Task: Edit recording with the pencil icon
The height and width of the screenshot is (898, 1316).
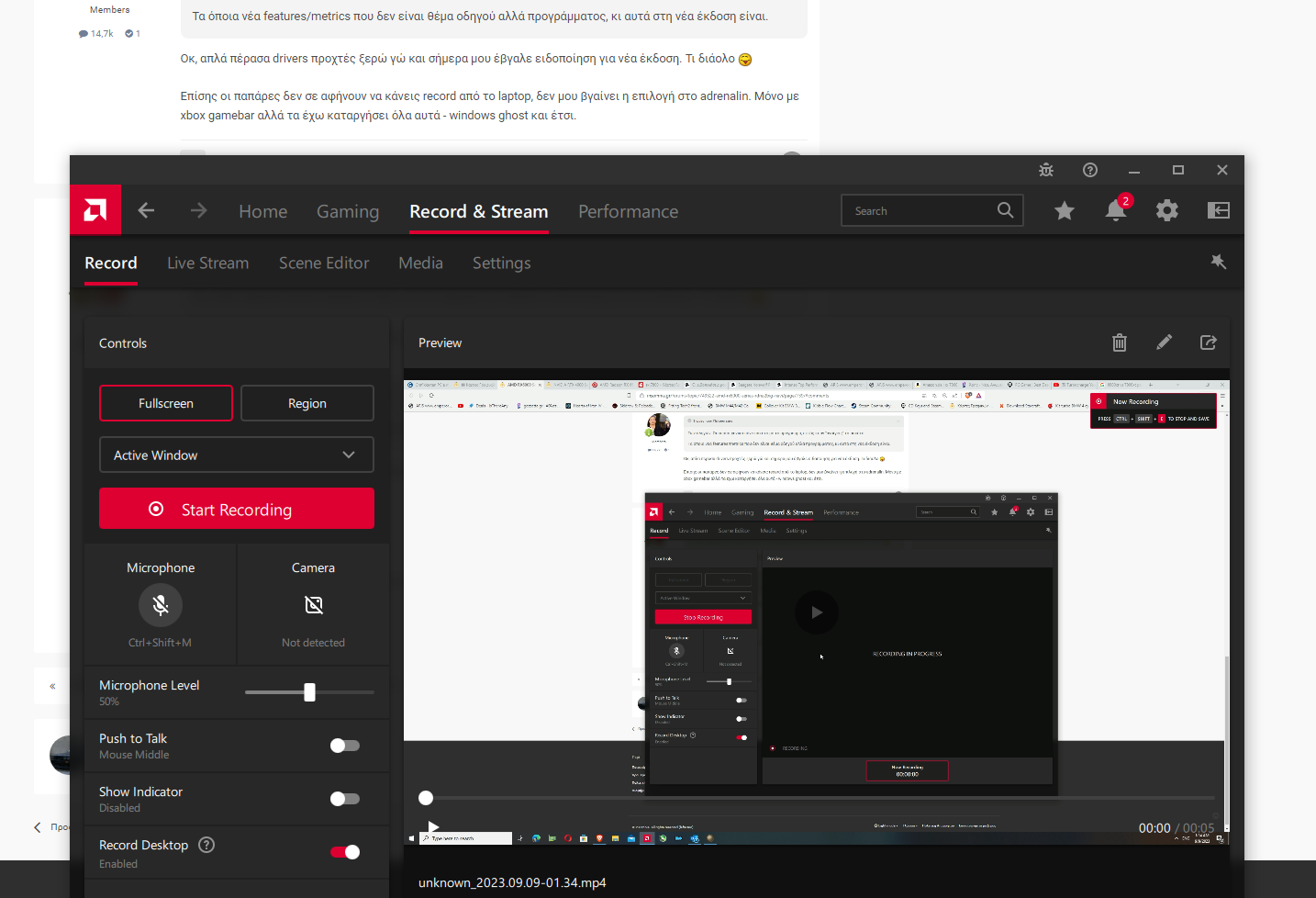Action: 1164,342
